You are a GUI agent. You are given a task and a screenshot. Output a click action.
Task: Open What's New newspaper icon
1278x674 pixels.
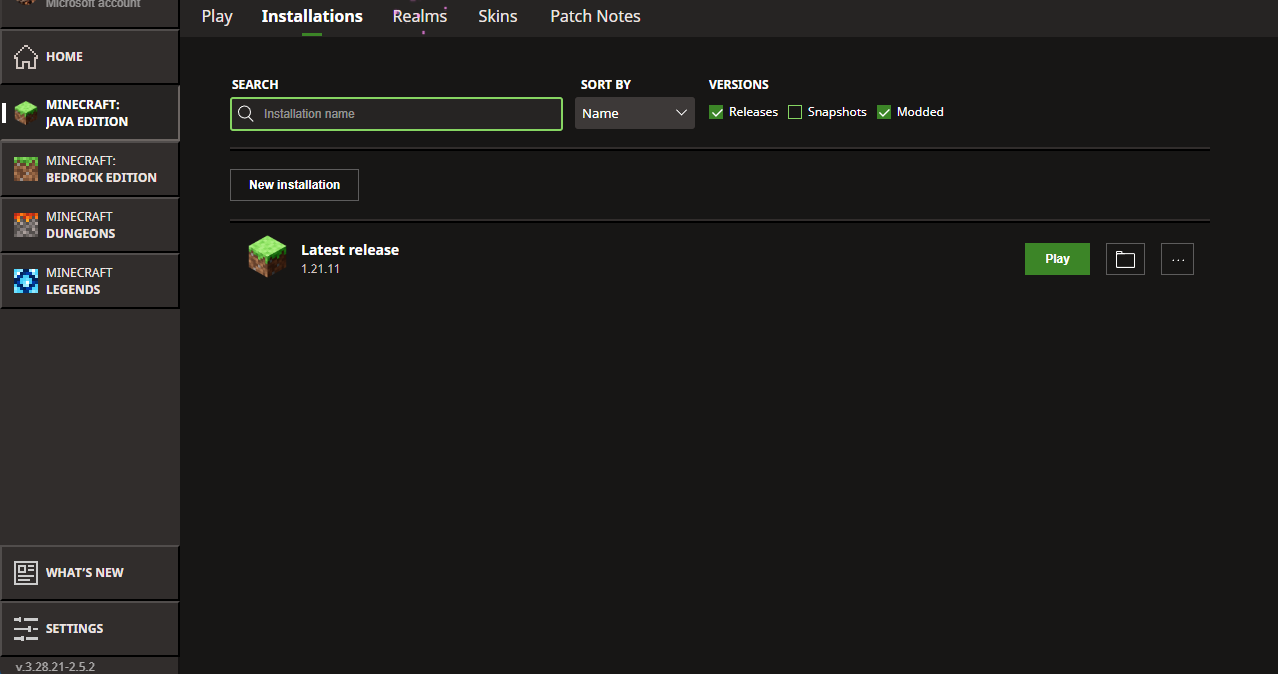coord(26,573)
